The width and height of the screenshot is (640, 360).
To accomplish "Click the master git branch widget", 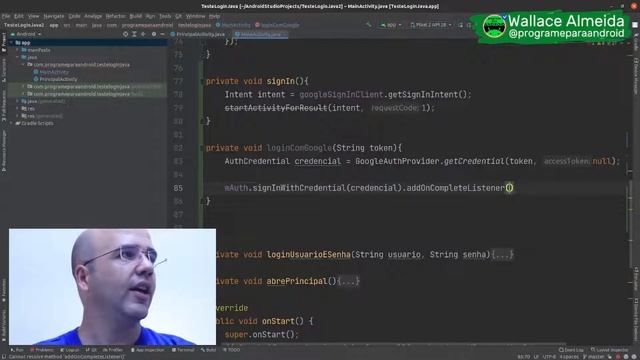I will coord(594,357).
